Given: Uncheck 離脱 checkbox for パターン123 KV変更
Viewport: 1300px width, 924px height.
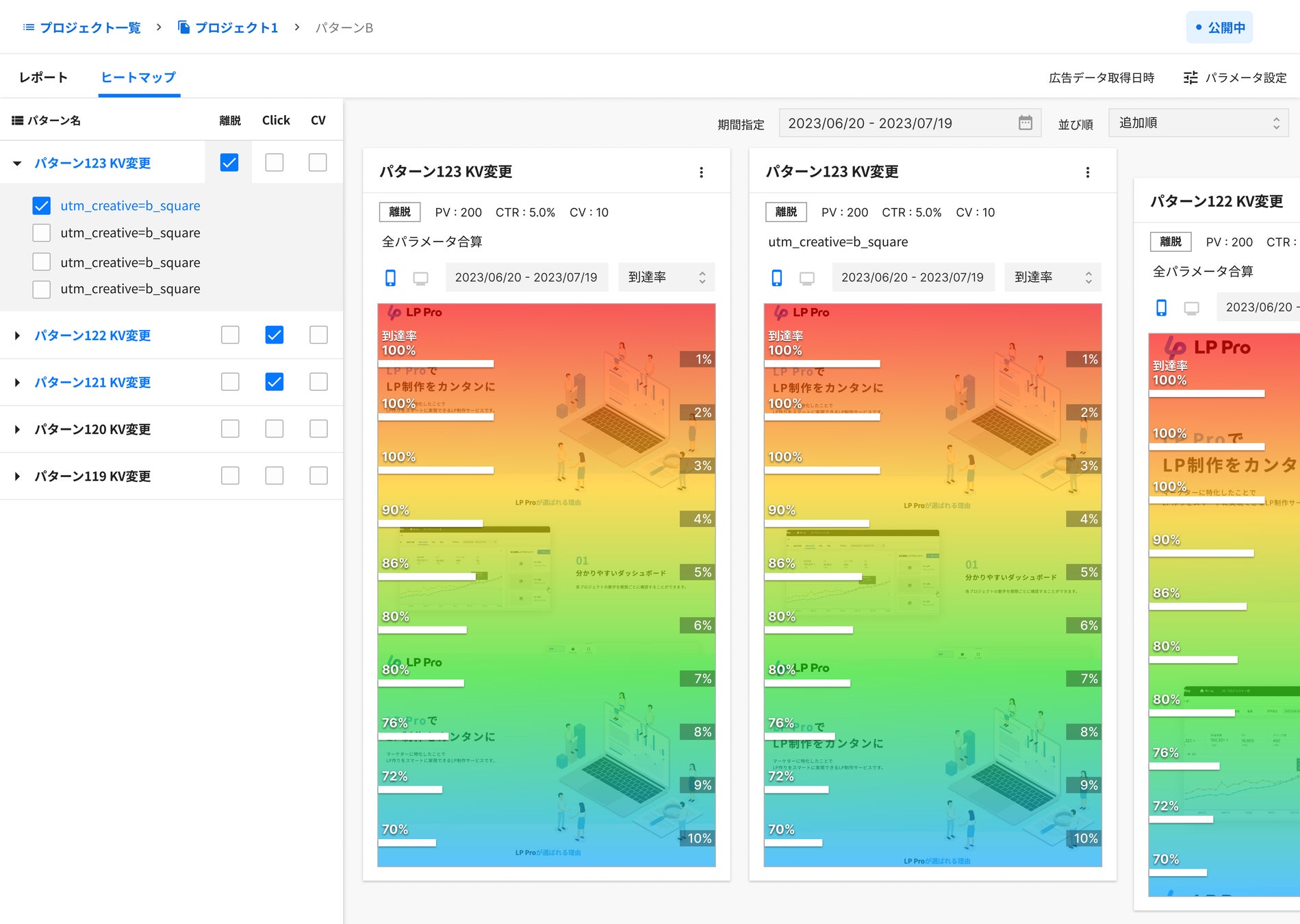Looking at the screenshot, I should point(229,163).
